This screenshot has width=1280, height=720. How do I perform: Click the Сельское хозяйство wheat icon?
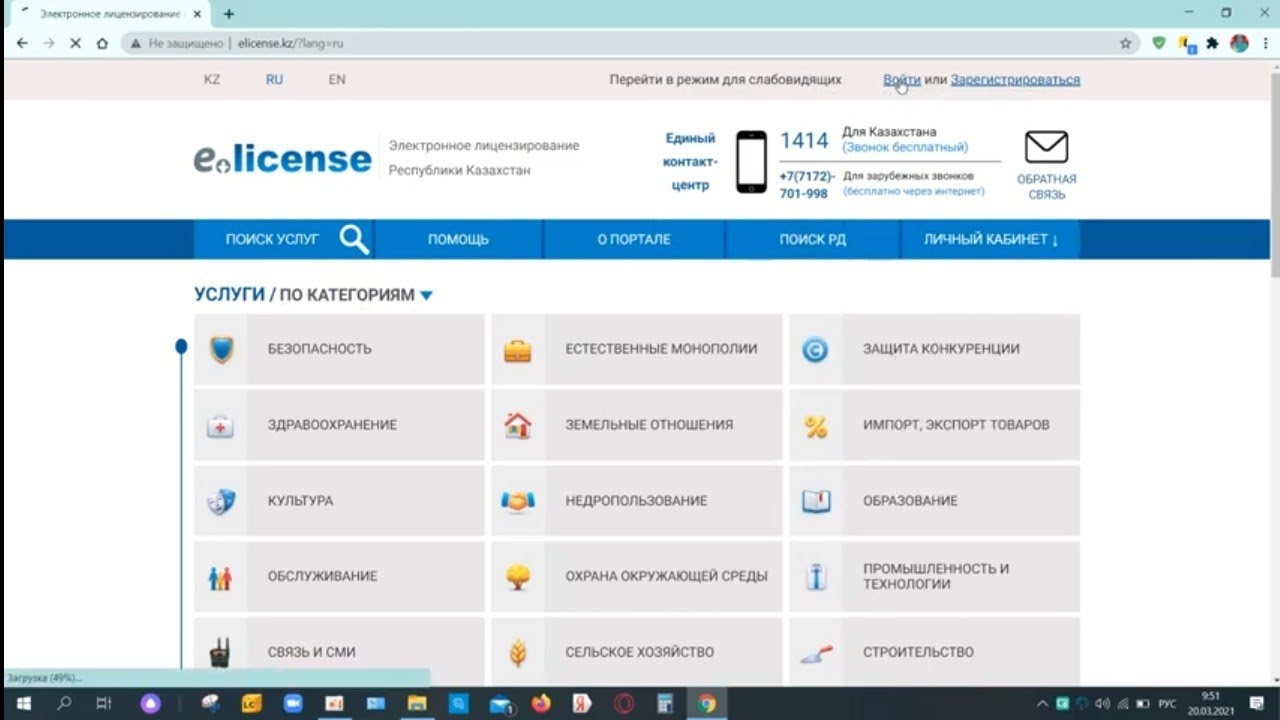[x=518, y=653]
